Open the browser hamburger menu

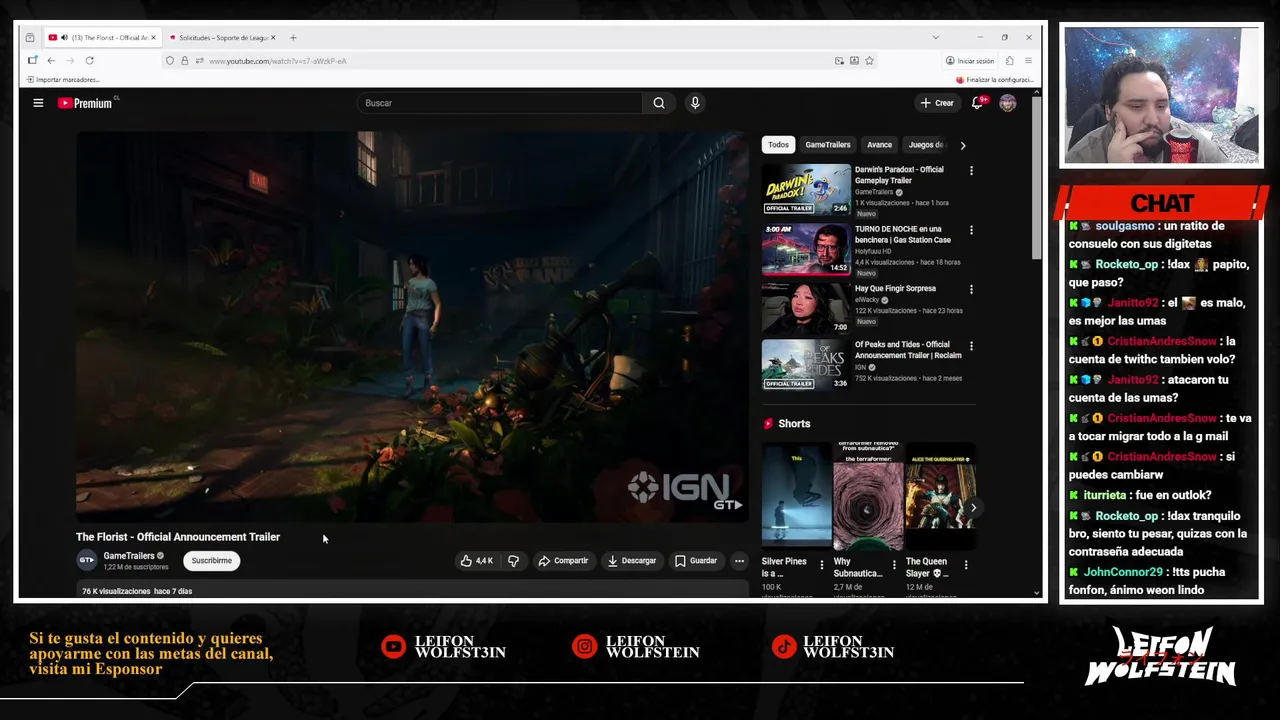[x=1028, y=61]
